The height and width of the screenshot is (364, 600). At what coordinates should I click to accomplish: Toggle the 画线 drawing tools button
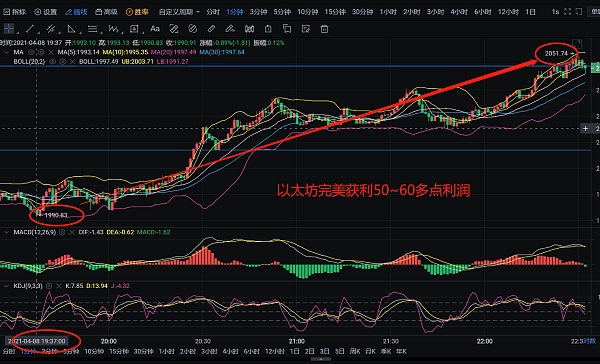(x=76, y=12)
